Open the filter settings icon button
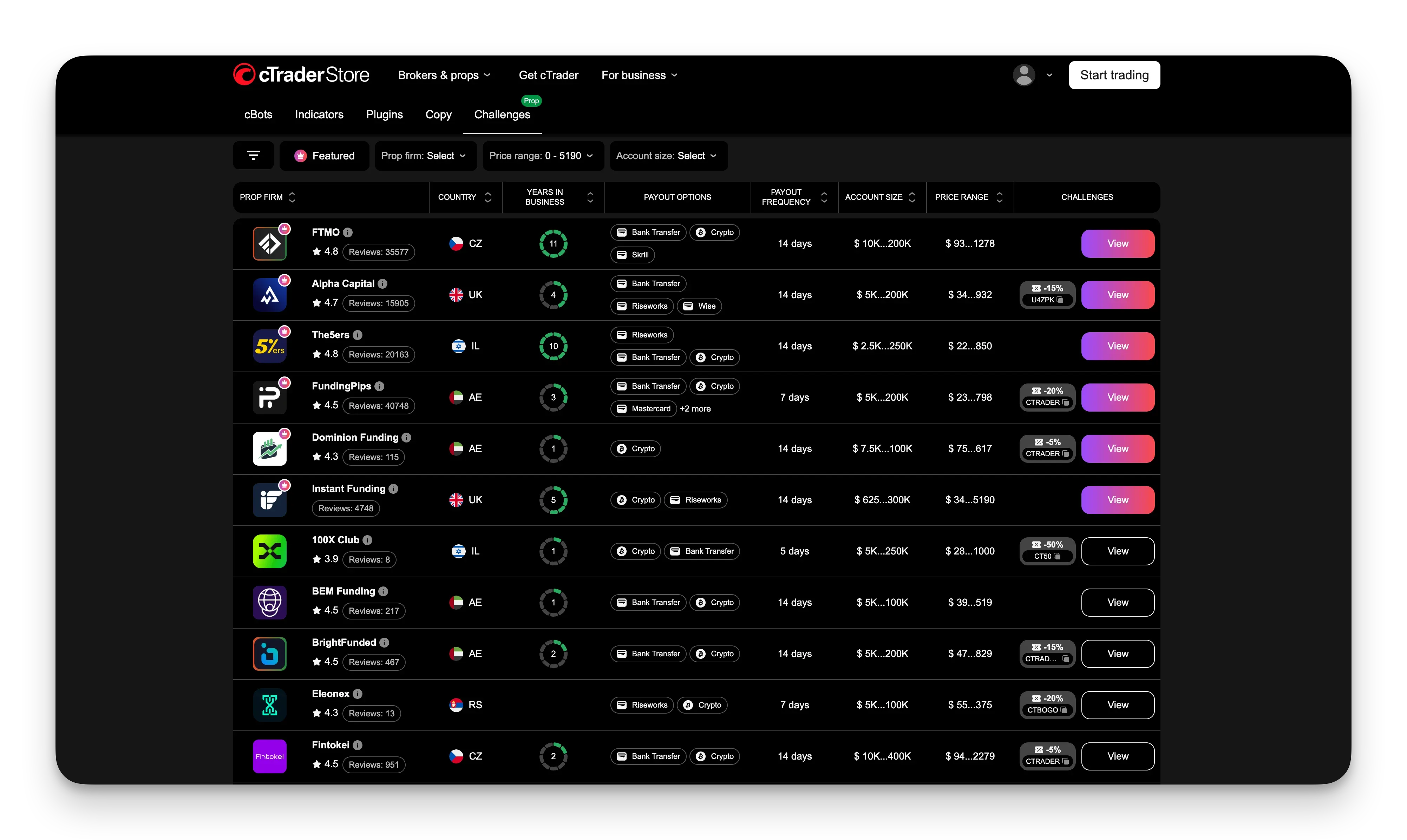Image resolution: width=1407 pixels, height=840 pixels. coord(253,156)
